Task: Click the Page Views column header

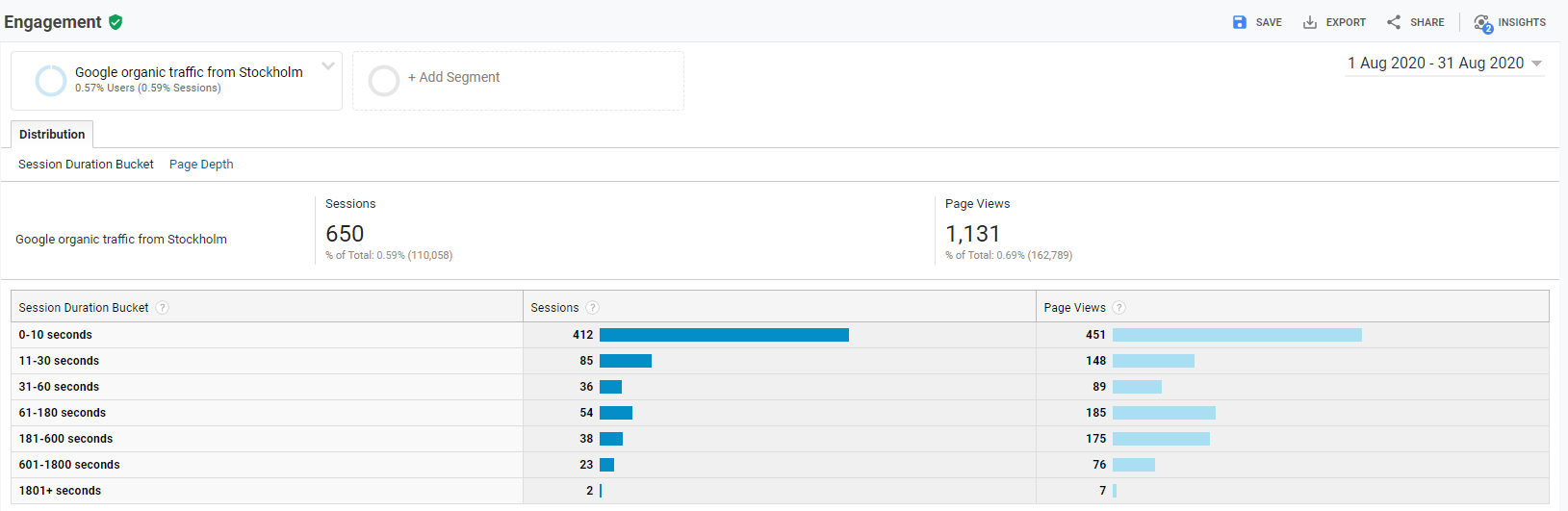Action: [x=1075, y=308]
